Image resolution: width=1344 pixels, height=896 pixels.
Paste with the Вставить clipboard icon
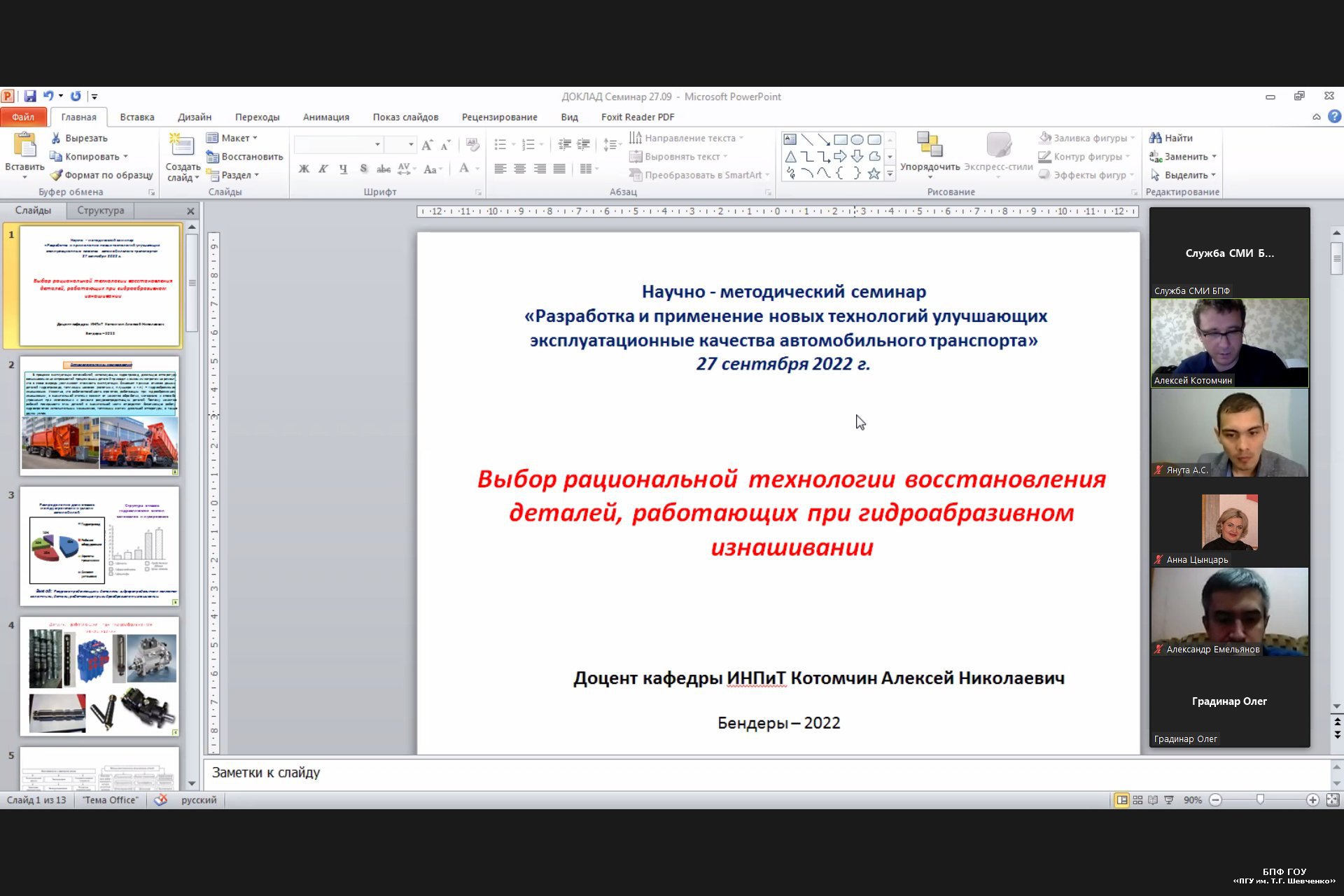[x=24, y=146]
